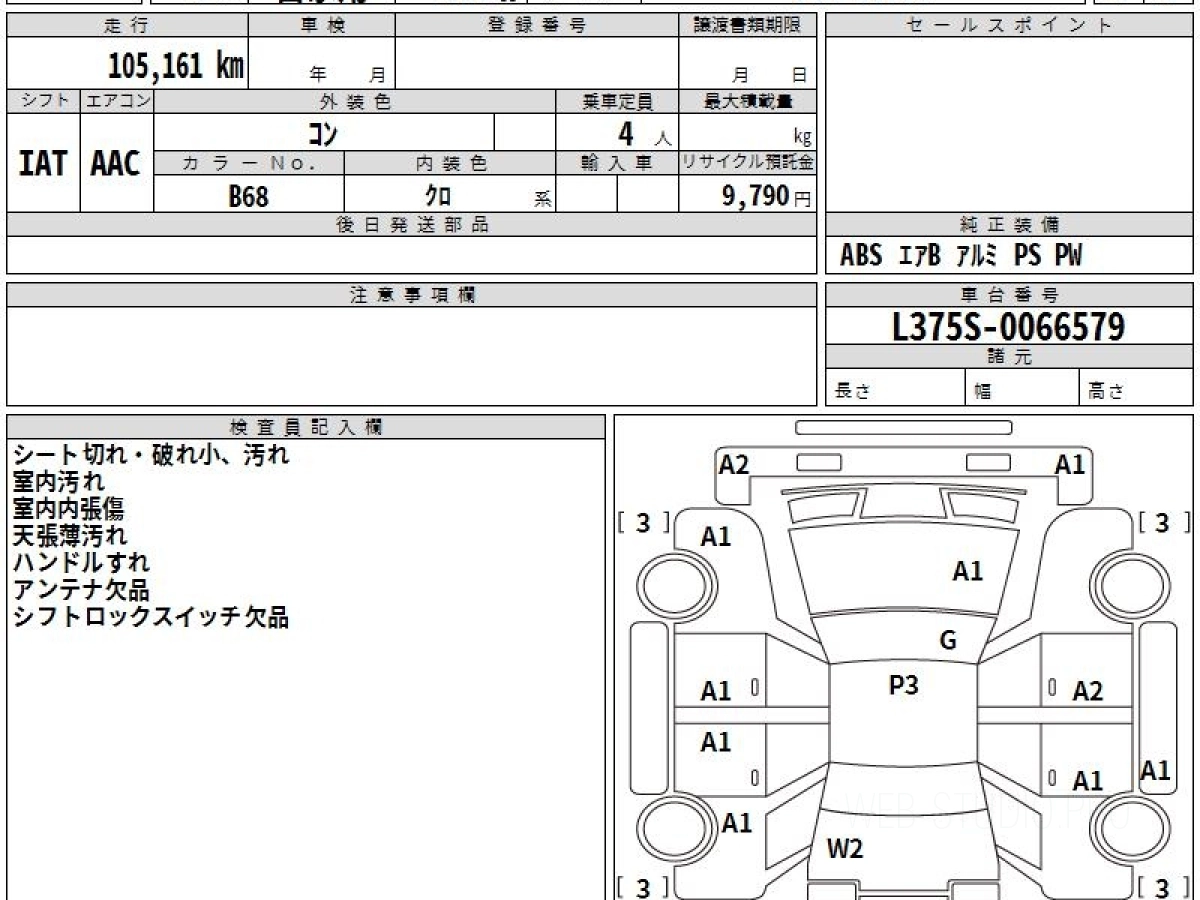
Task: Select interior color value クロ
Action: [x=438, y=196]
